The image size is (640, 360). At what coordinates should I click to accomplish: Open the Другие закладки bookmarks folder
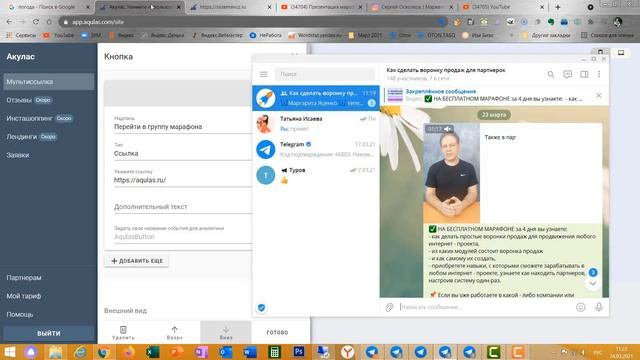[547, 36]
